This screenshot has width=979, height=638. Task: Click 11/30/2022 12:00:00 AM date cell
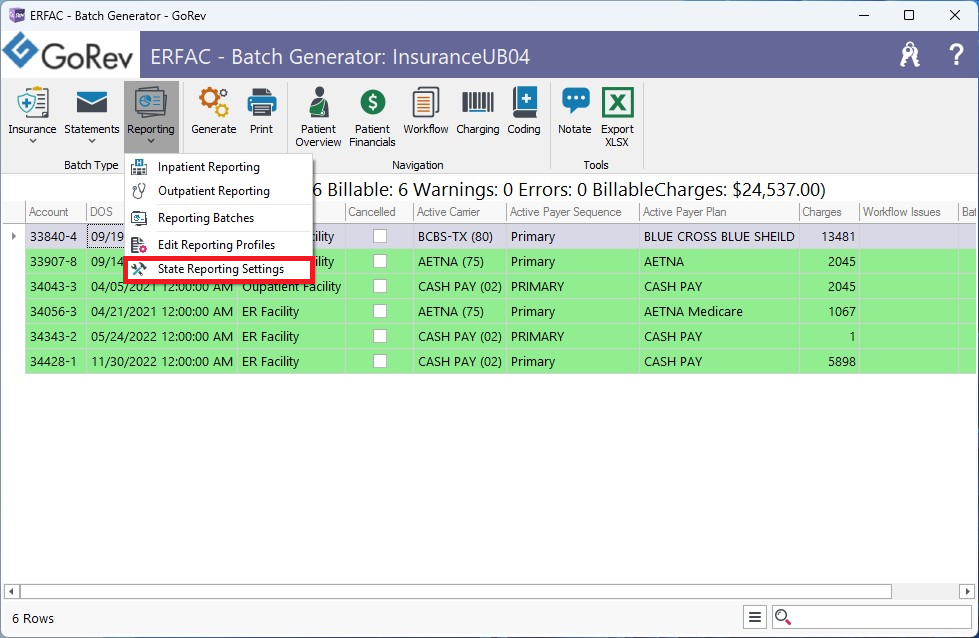[162, 361]
